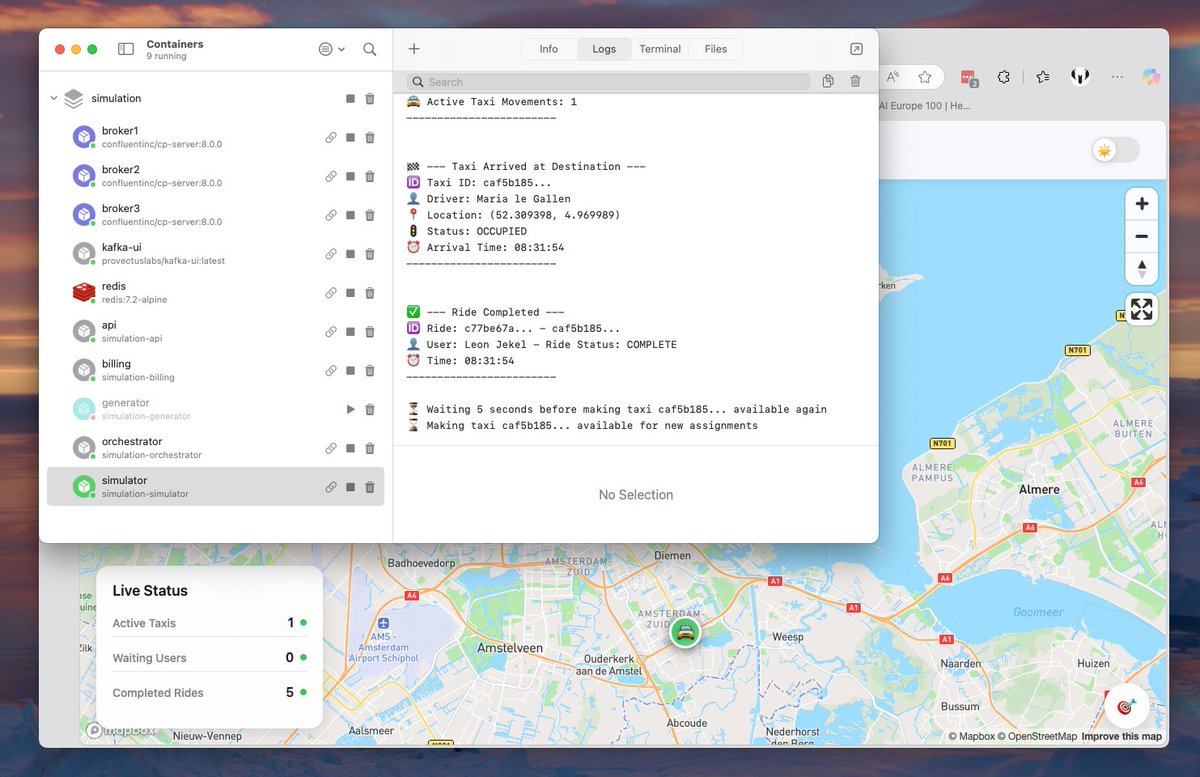Select the kafka-ui container row
The image size is (1200, 777).
pos(215,254)
